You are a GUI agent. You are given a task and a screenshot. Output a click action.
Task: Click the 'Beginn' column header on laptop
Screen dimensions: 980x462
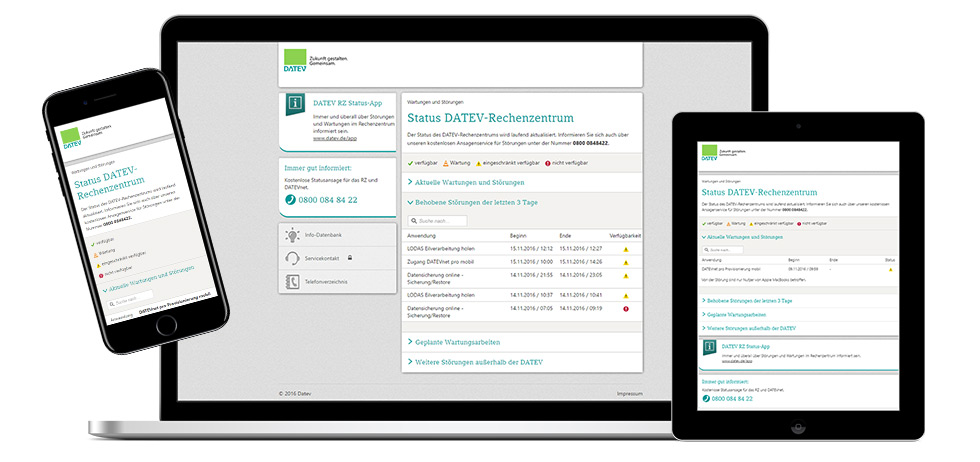[518, 236]
